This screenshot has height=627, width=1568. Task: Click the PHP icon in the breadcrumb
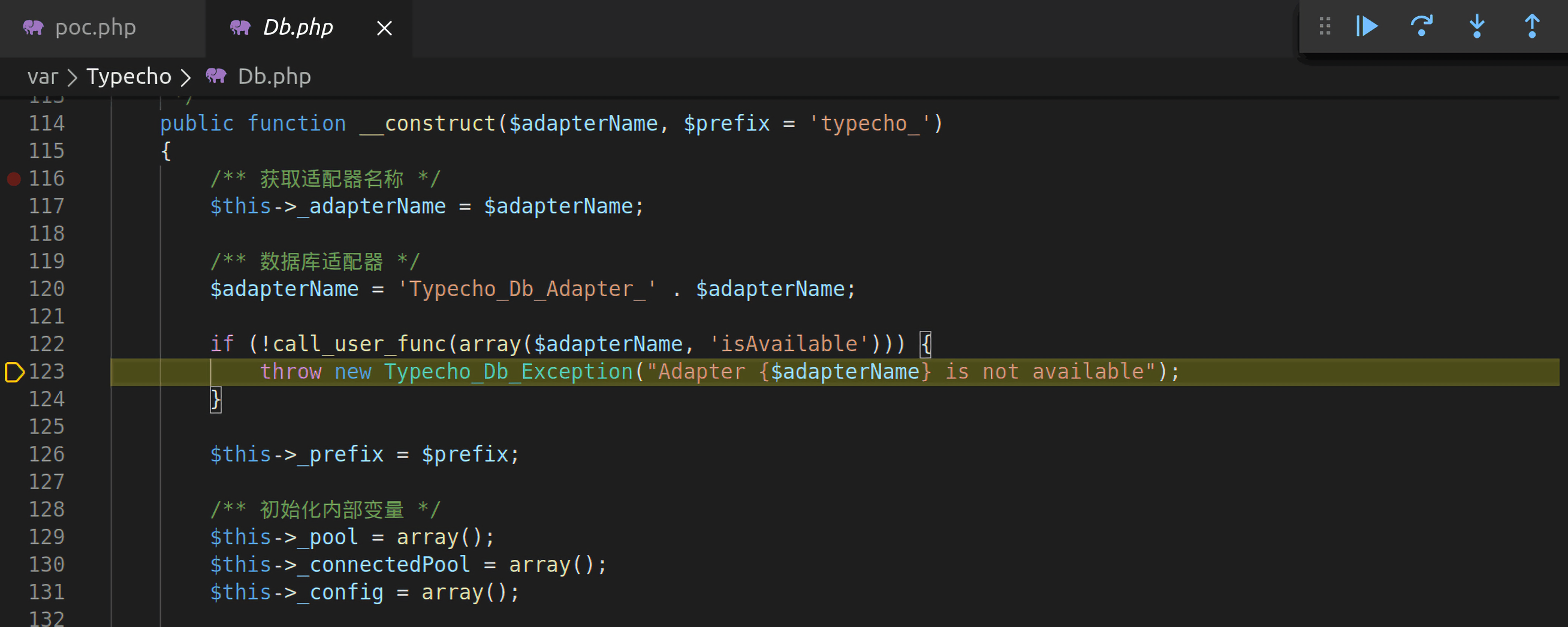coord(216,76)
